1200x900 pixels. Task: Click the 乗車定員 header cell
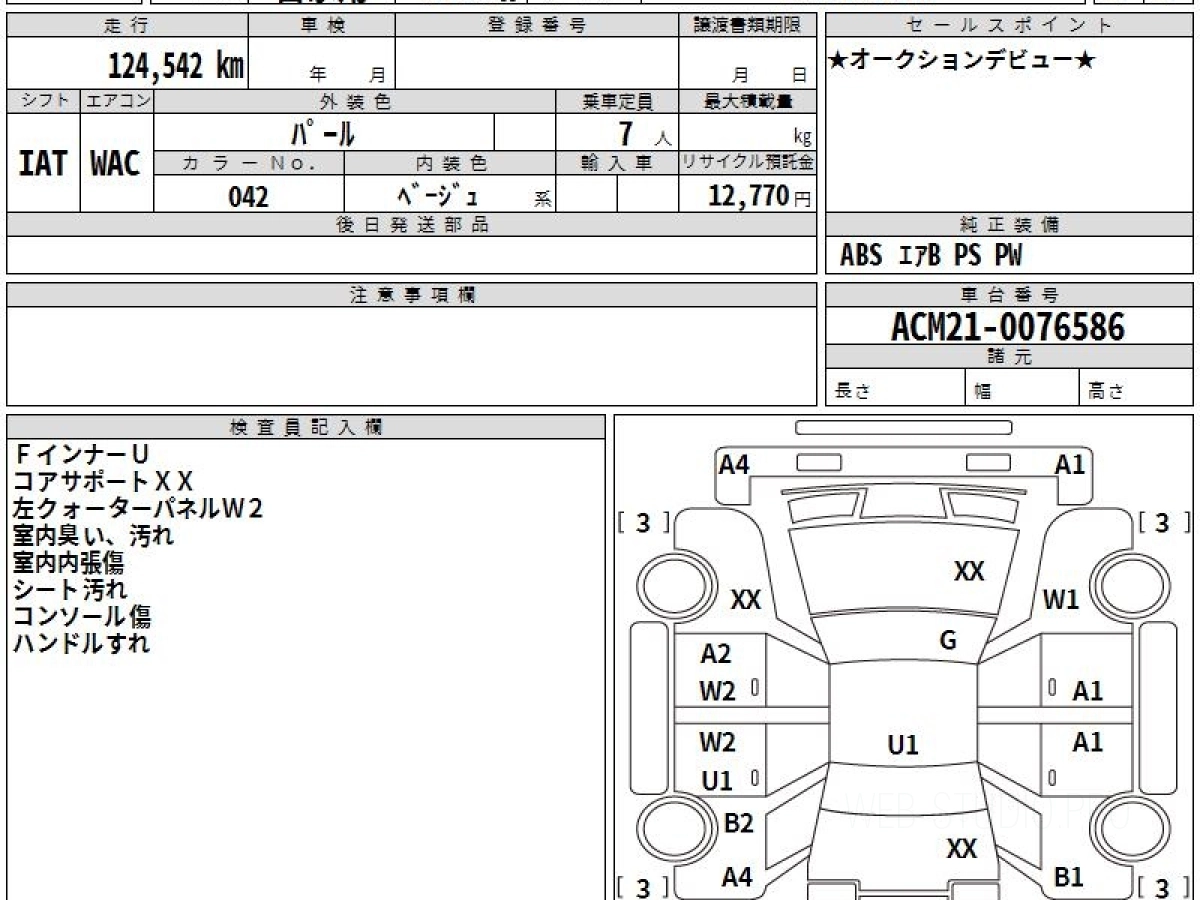pos(617,101)
